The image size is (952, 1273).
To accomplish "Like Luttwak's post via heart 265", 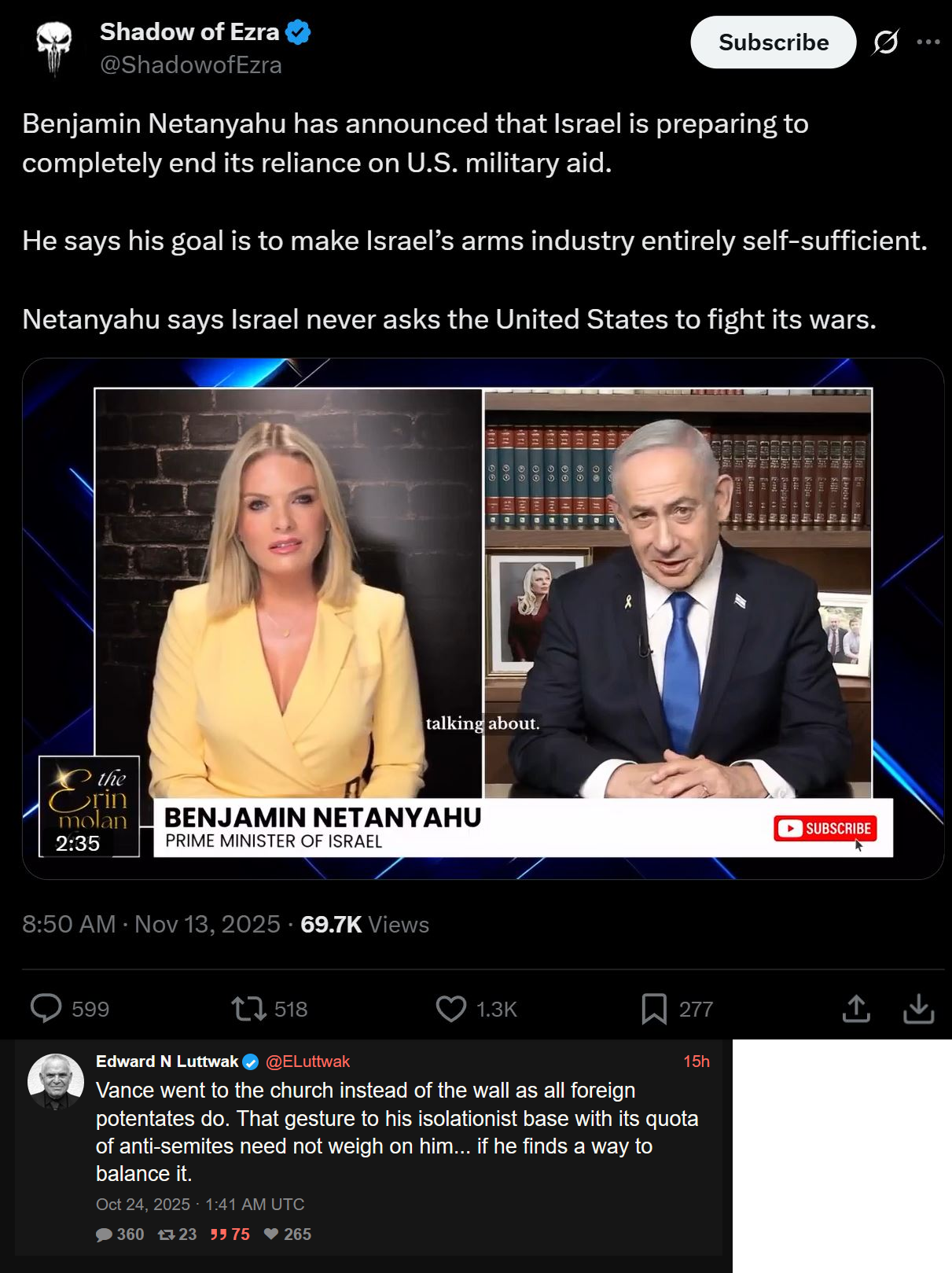I will click(271, 1234).
